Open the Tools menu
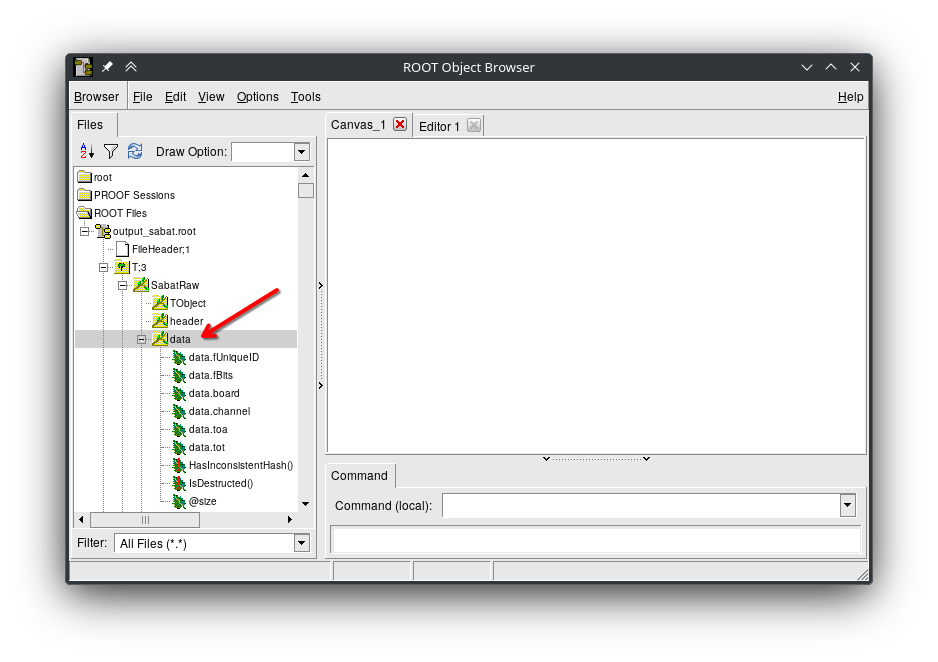938x662 pixels. pos(305,97)
